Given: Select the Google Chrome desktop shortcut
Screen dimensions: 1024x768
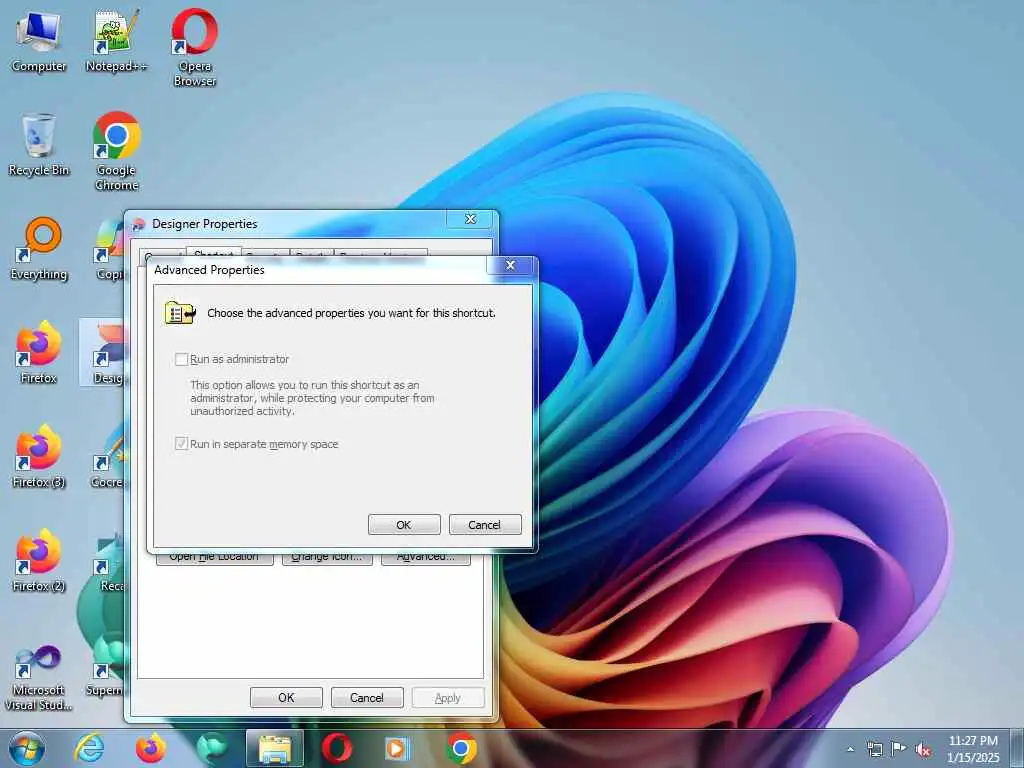Looking at the screenshot, I should (116, 150).
